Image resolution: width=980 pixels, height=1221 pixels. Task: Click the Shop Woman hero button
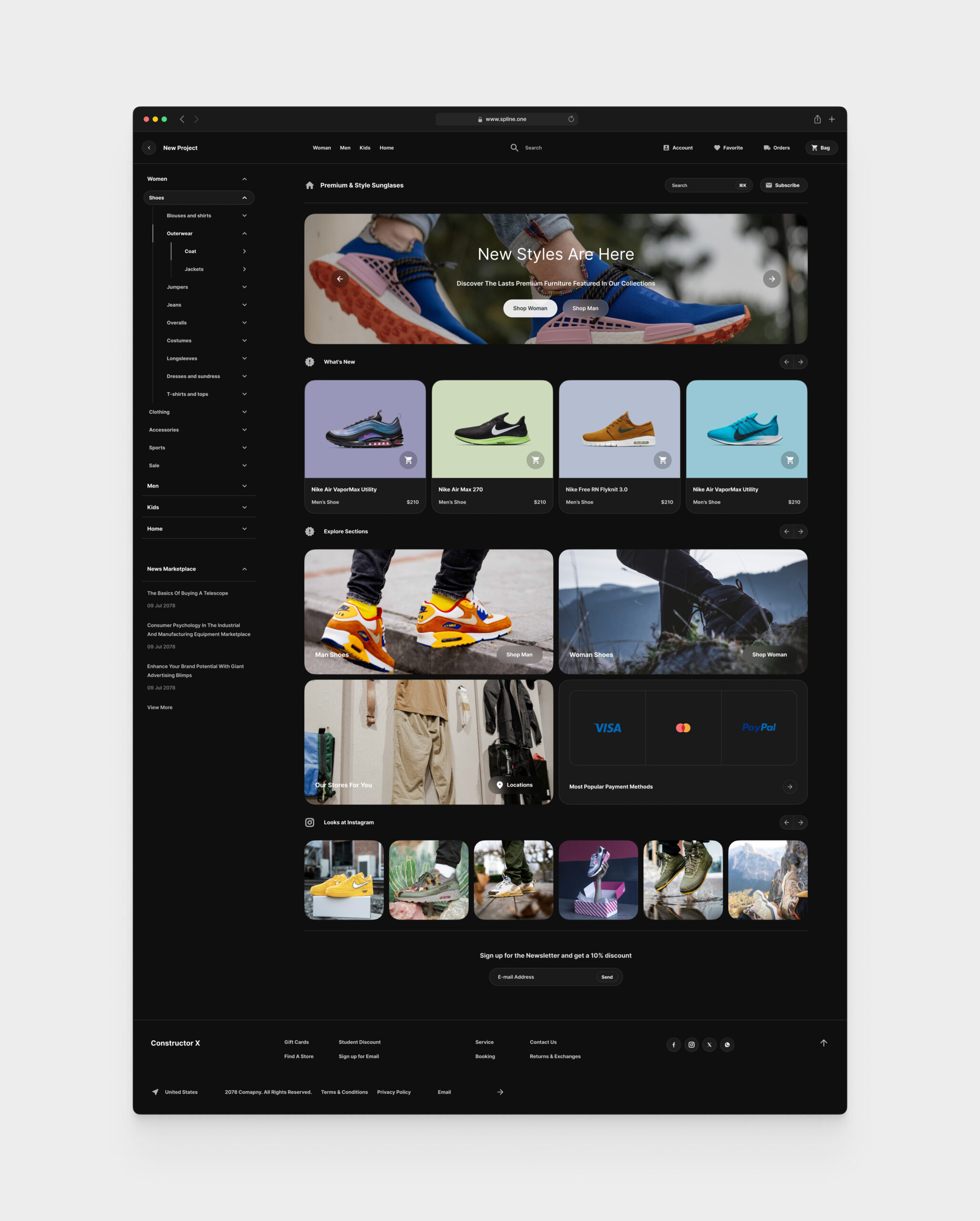pos(530,308)
